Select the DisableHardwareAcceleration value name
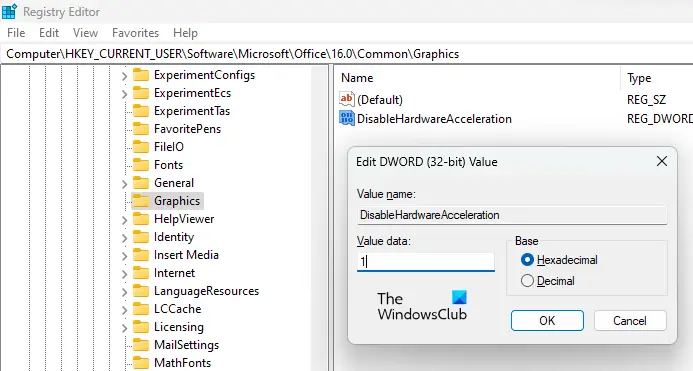The width and height of the screenshot is (693, 371). click(x=434, y=119)
